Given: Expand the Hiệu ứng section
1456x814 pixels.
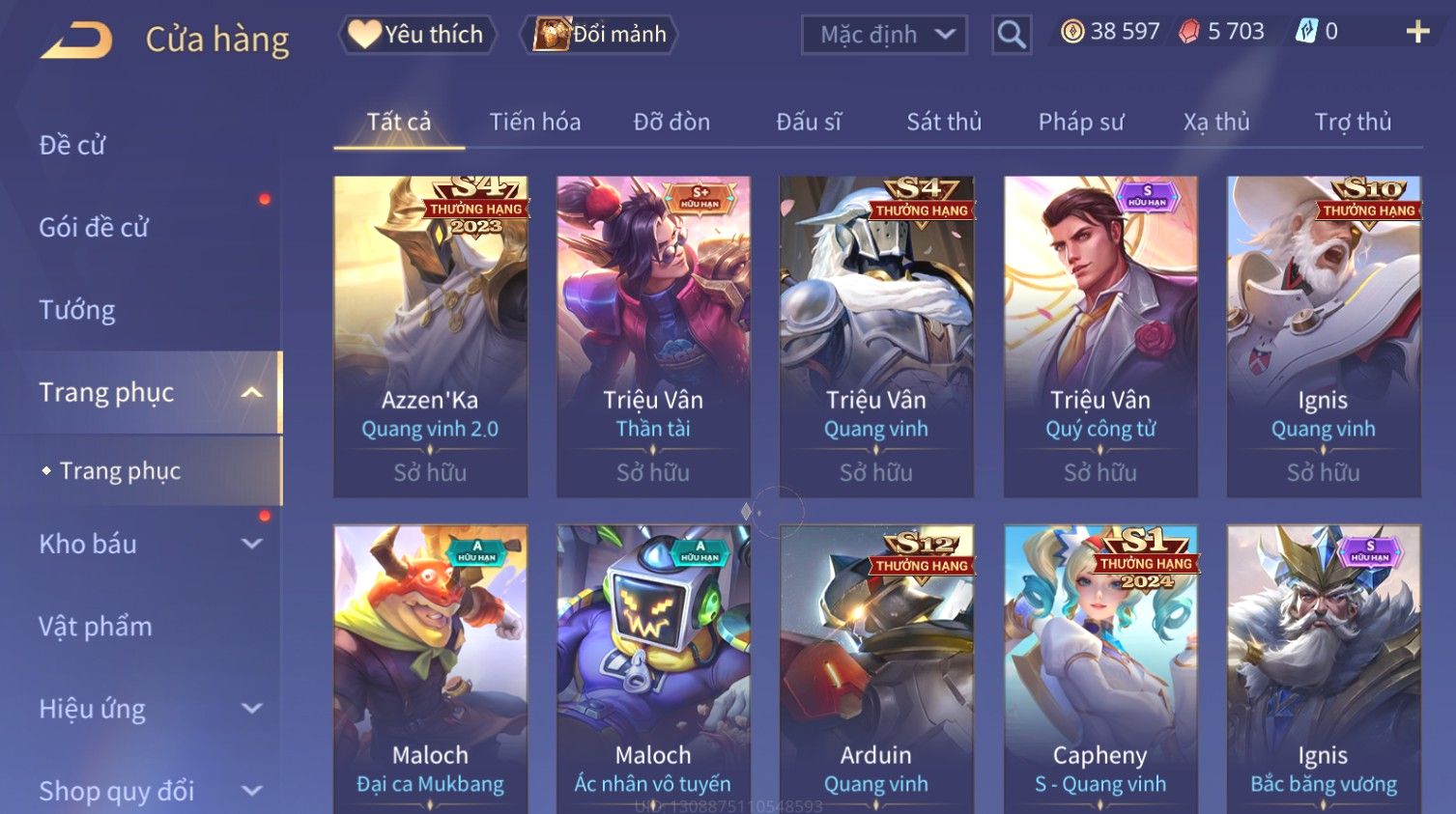Looking at the screenshot, I should [x=251, y=709].
